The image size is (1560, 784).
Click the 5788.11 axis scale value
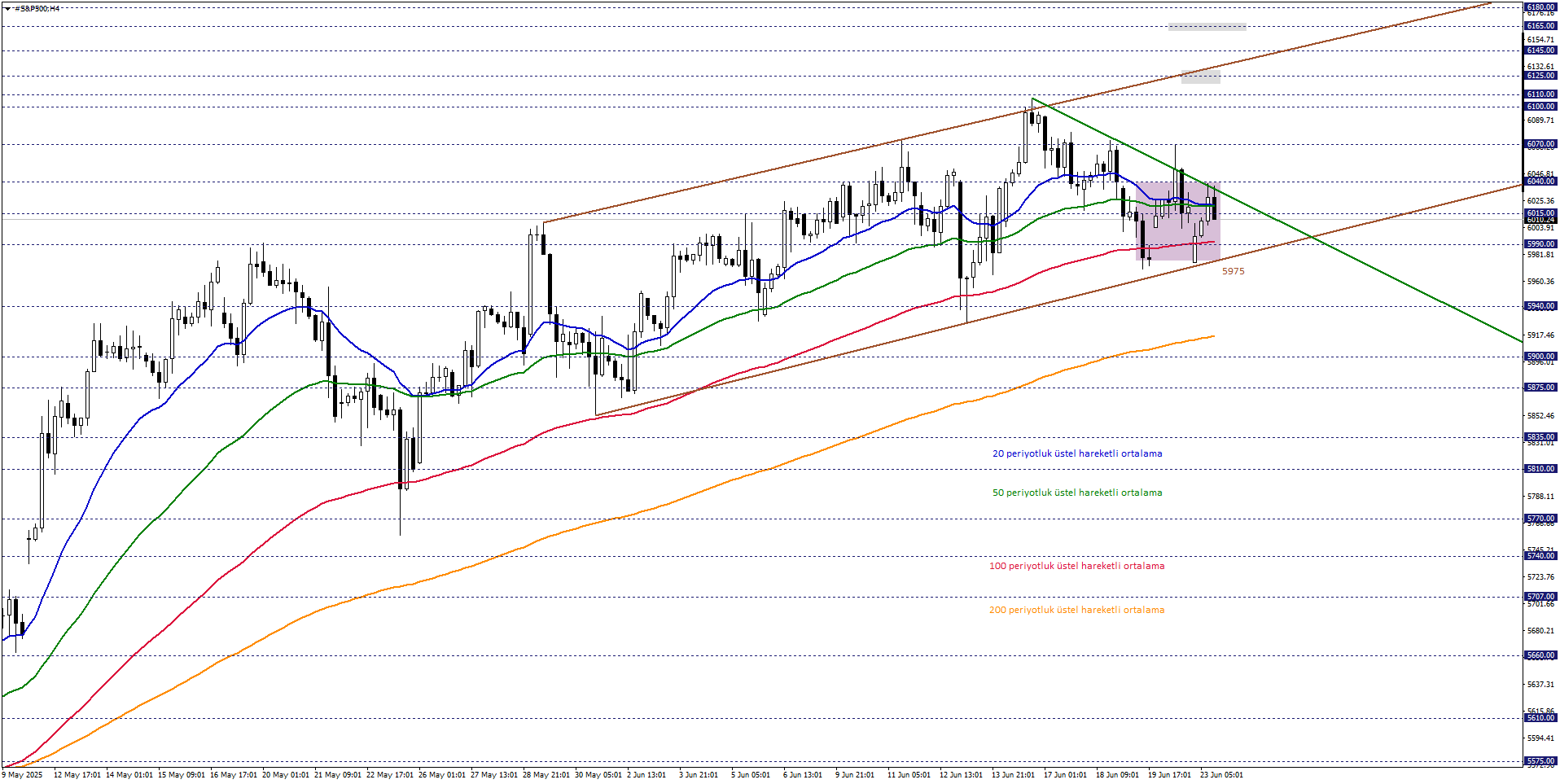tap(1540, 497)
